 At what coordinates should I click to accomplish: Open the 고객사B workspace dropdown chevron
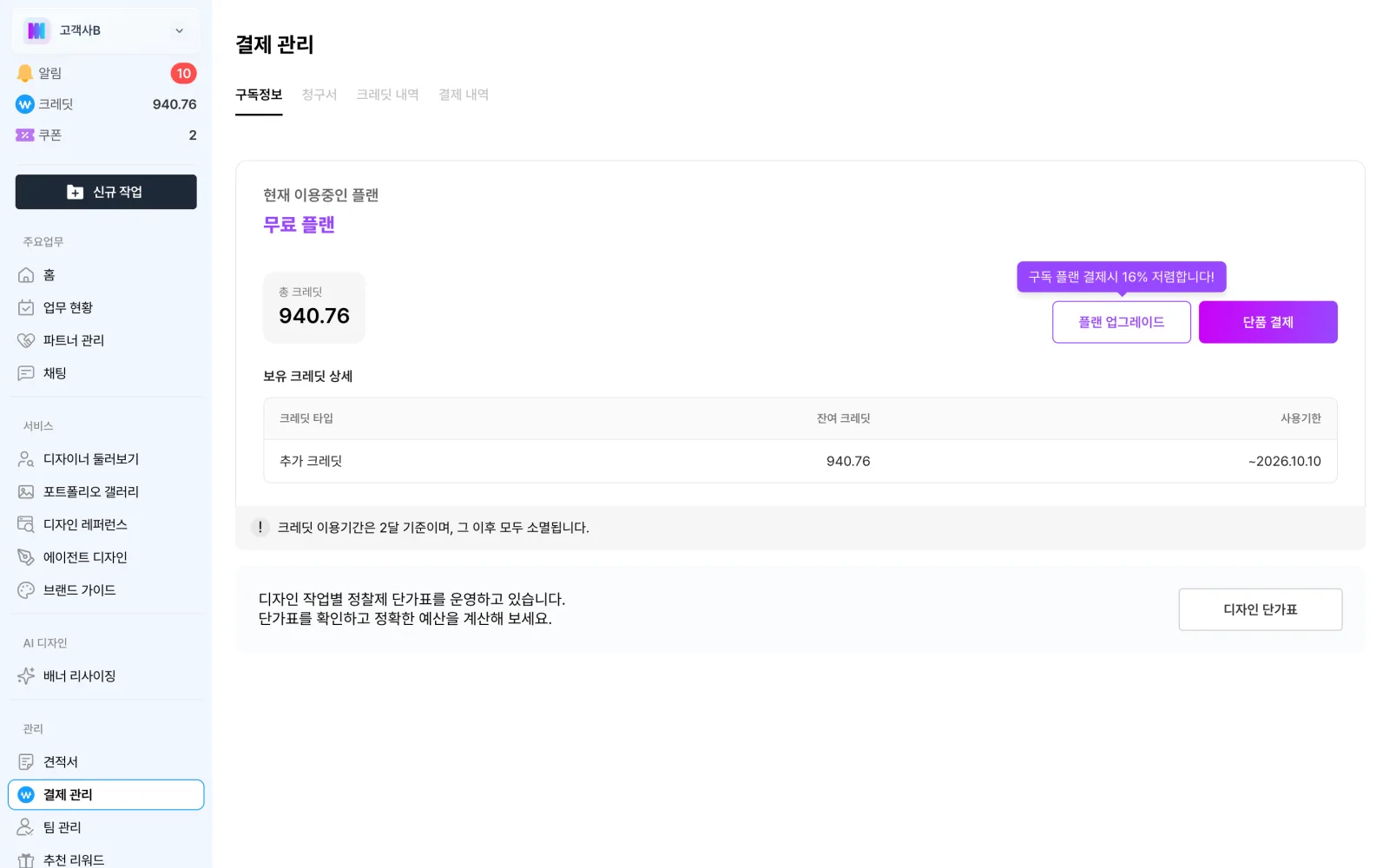179,30
